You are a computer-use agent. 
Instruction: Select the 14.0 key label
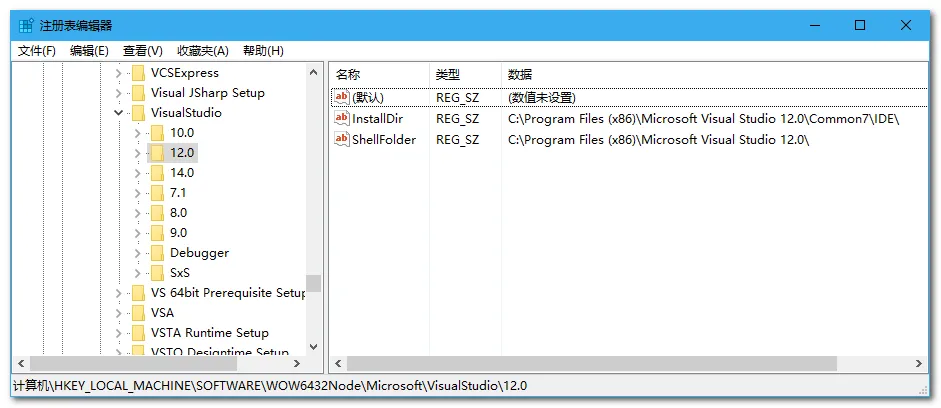point(182,173)
